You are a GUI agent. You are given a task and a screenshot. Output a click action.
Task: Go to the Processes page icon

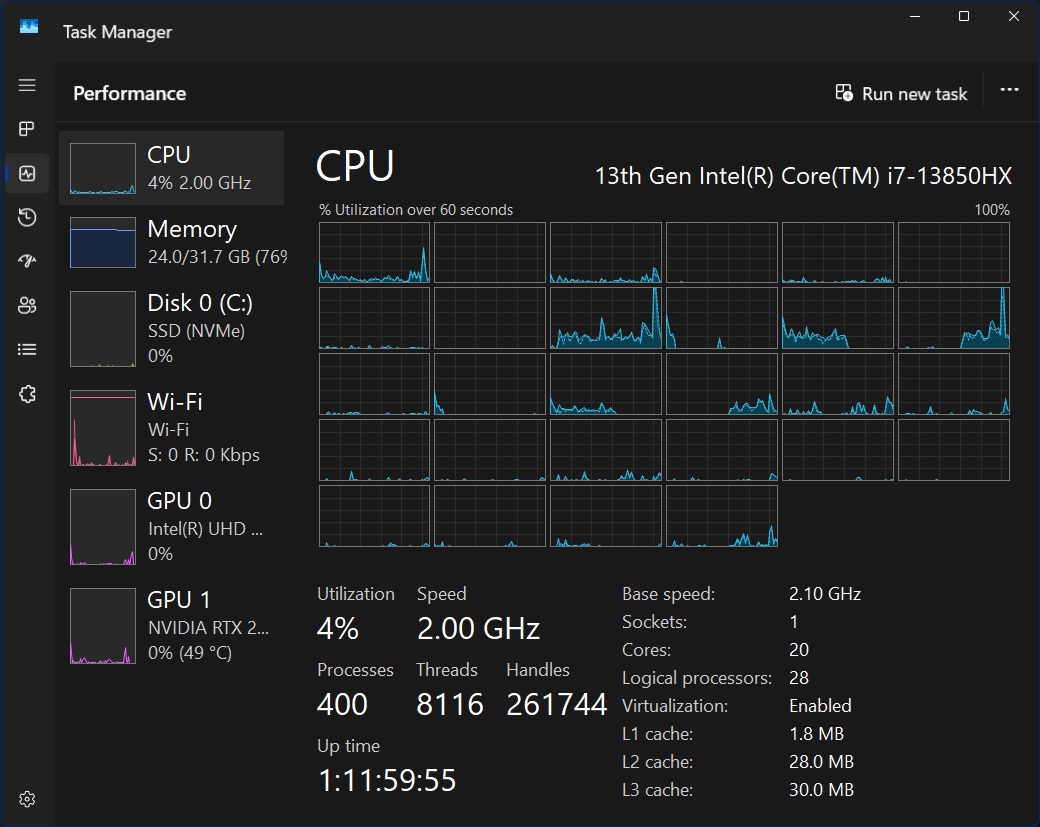[27, 129]
